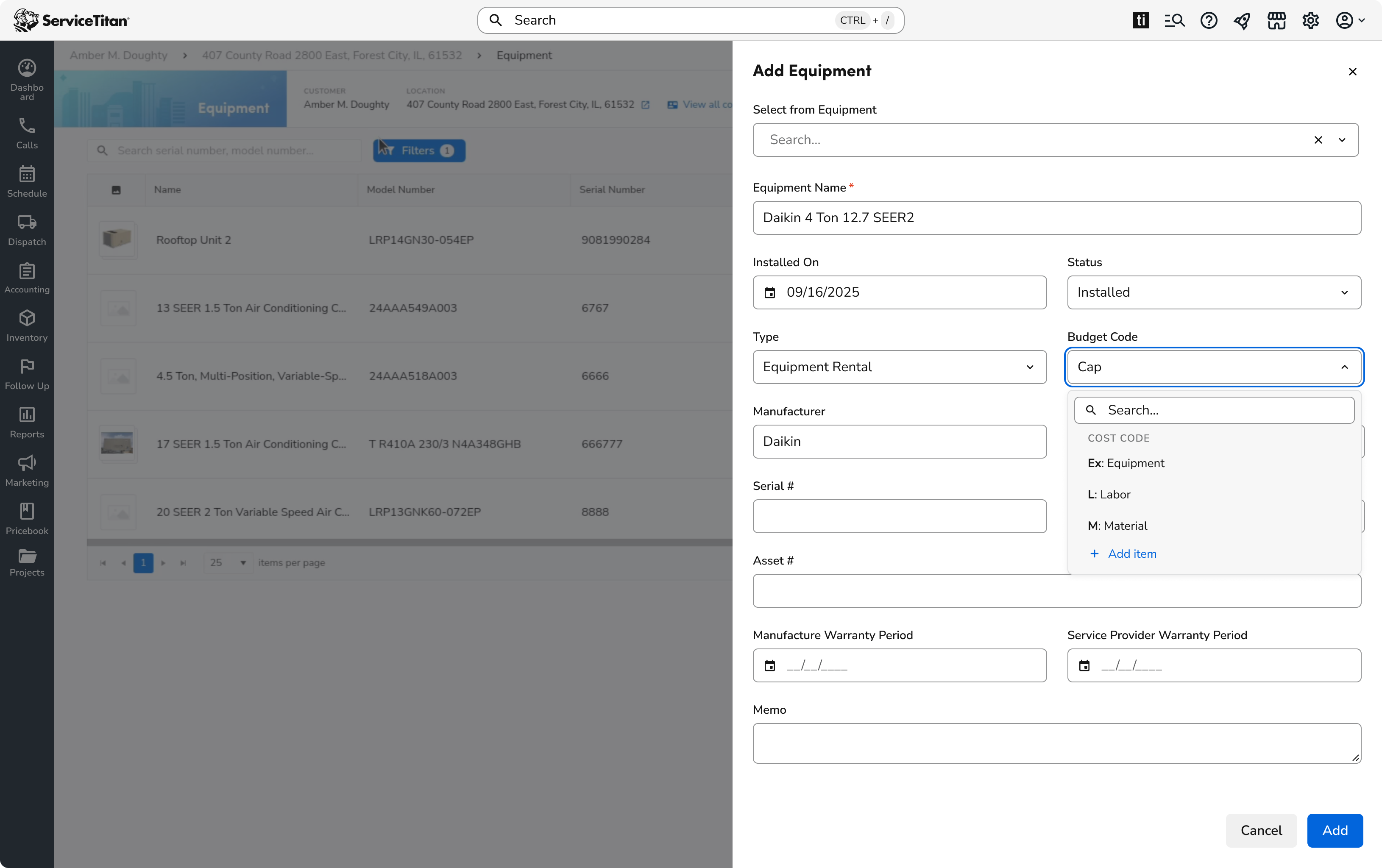
Task: Open Calls from the sidebar
Action: pos(27,133)
